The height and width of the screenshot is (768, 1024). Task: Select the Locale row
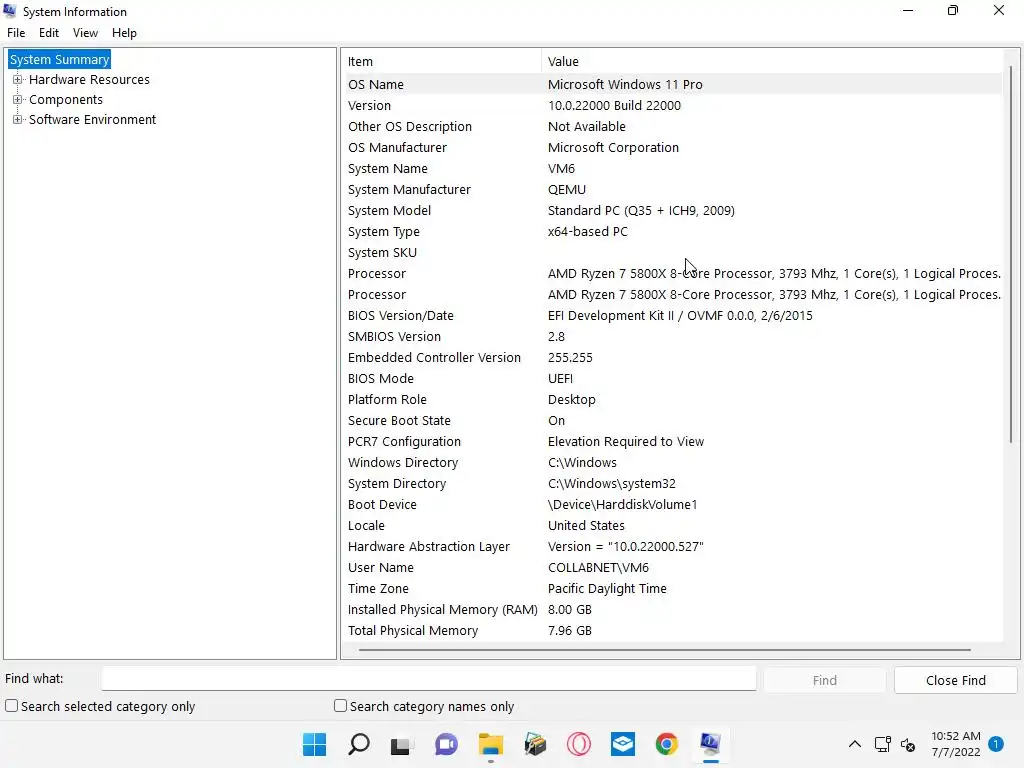pyautogui.click(x=673, y=525)
